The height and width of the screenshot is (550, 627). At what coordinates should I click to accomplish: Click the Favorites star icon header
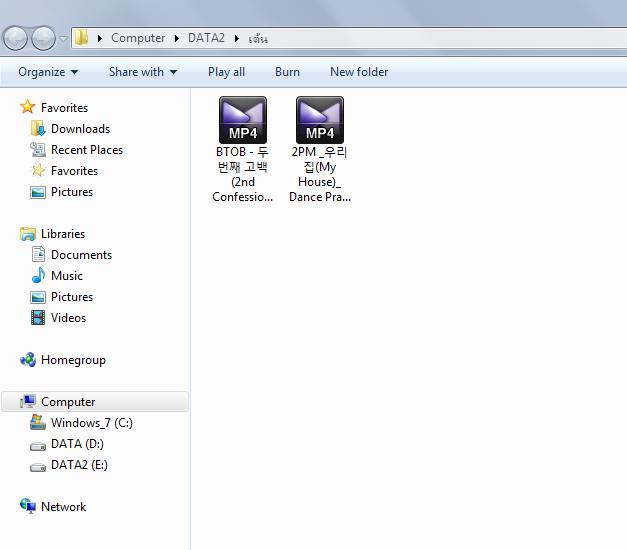click(28, 107)
